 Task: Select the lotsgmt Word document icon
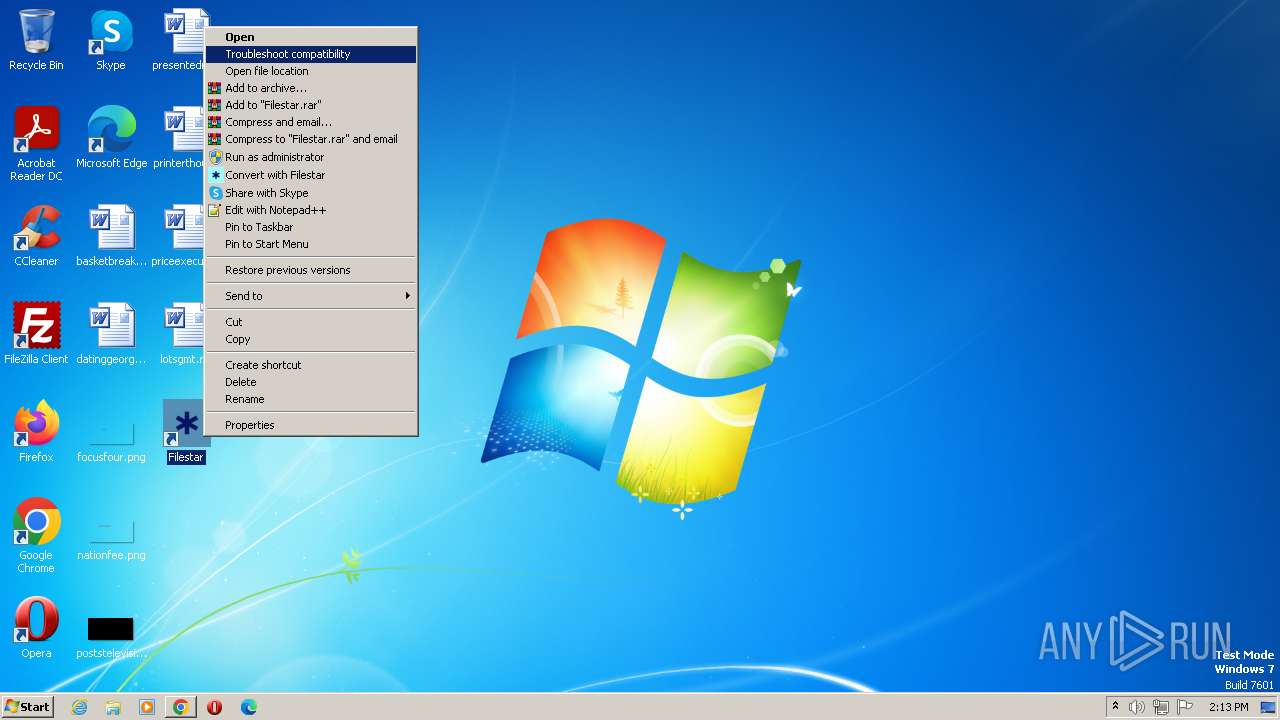click(x=183, y=334)
